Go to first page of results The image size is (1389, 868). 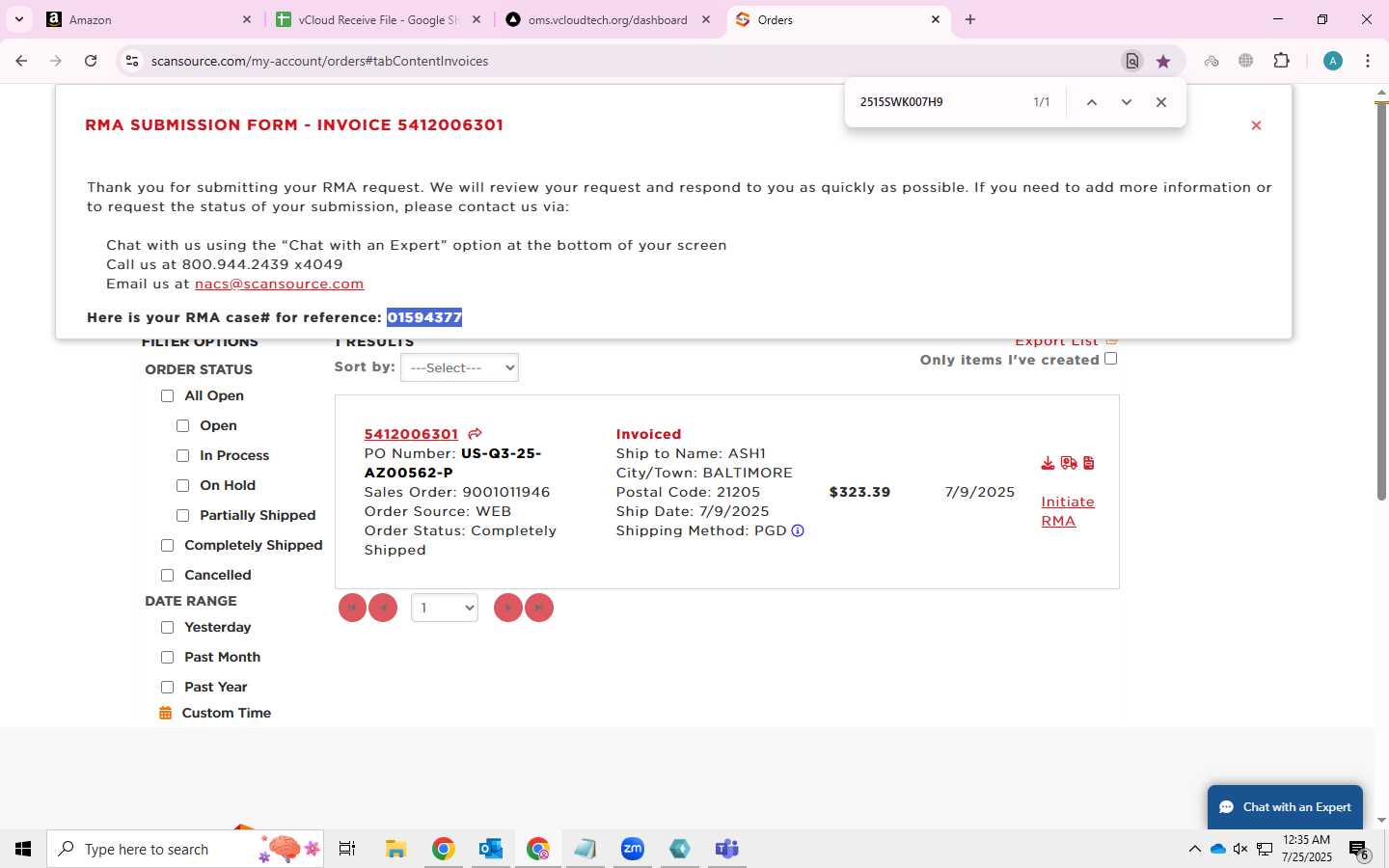352,608
